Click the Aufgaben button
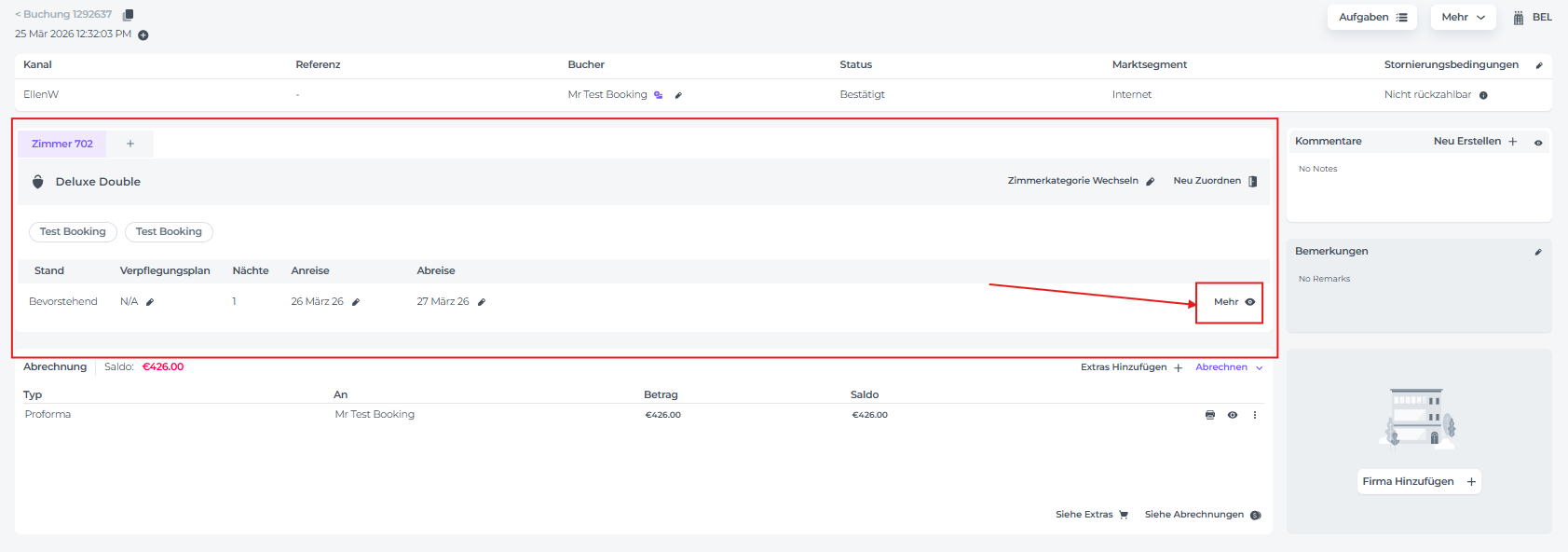1568x552 pixels. coord(1371,17)
